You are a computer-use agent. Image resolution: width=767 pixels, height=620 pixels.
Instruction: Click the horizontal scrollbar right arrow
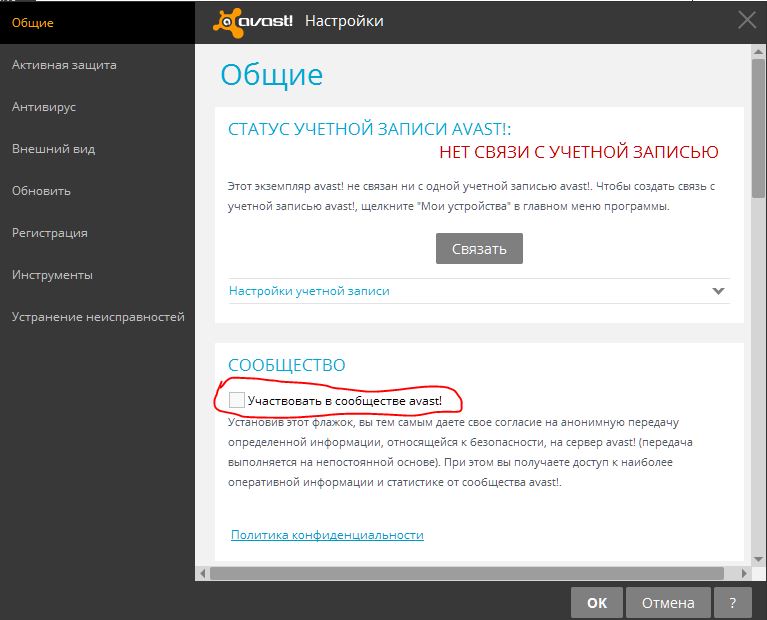tap(744, 573)
